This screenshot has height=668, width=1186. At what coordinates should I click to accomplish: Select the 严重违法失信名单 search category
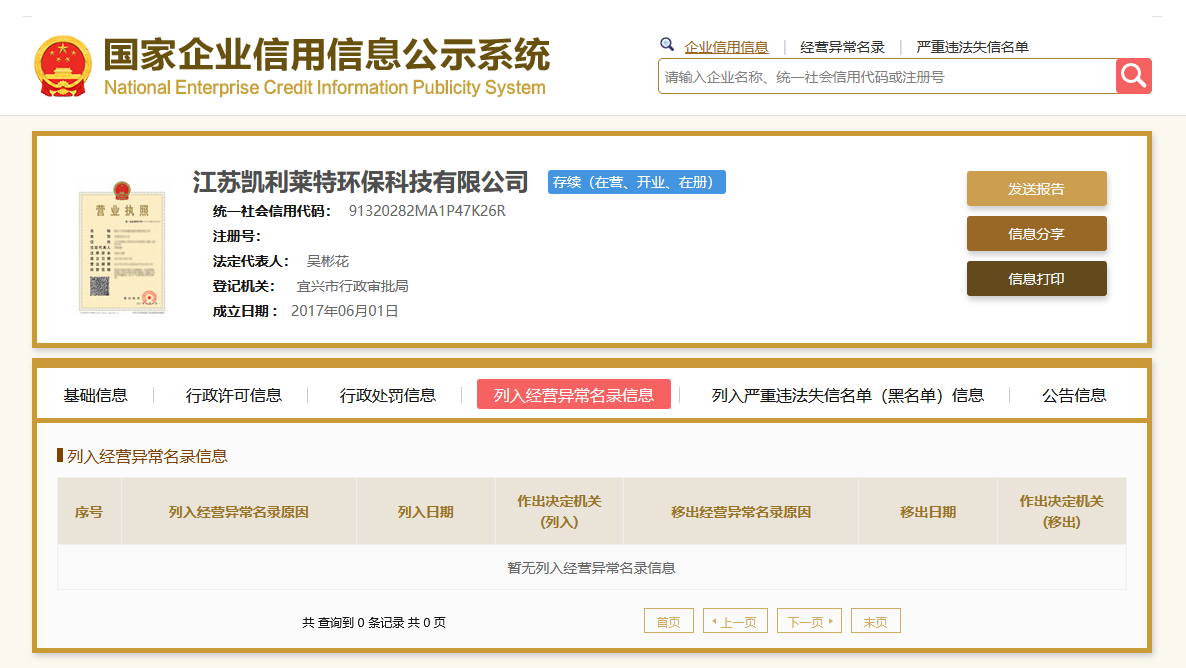972,47
